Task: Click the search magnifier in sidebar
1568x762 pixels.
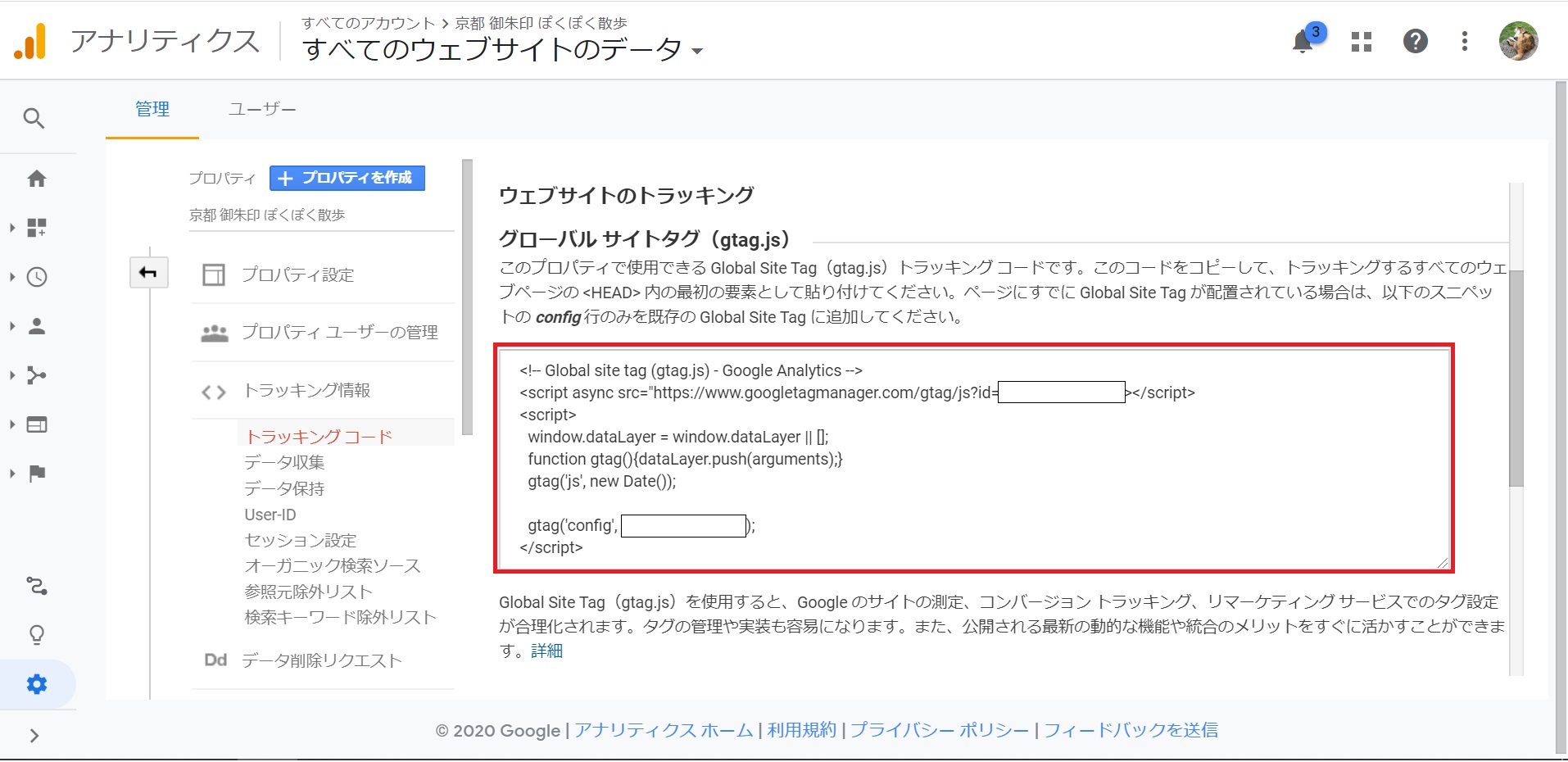Action: click(x=34, y=118)
